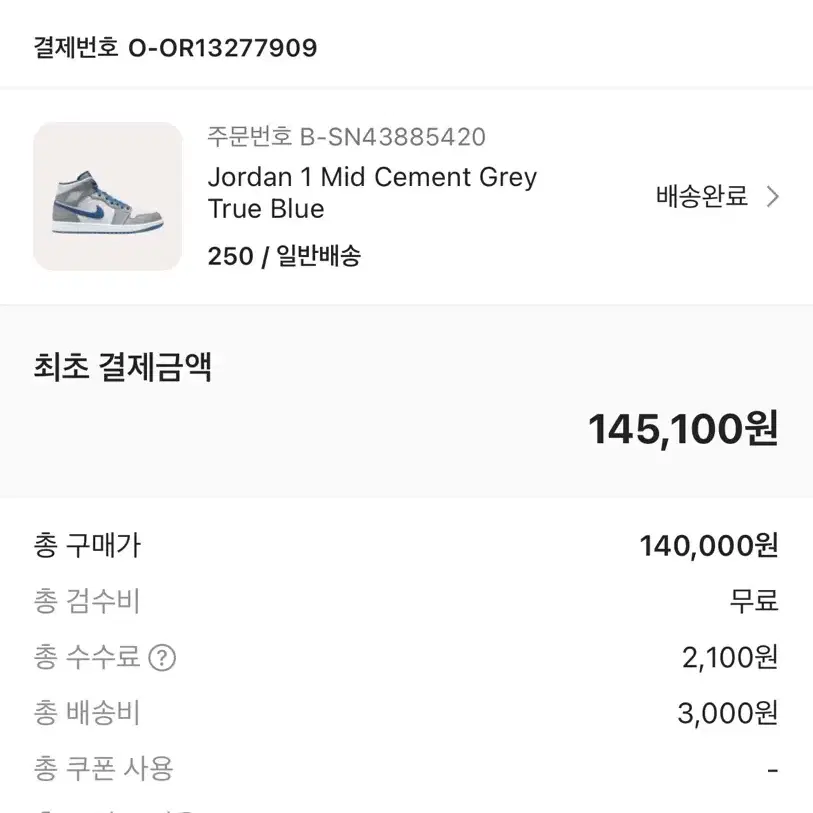Tap the Jordan 1 Mid sneaker thumbnail
This screenshot has height=813, width=813.
point(108,196)
